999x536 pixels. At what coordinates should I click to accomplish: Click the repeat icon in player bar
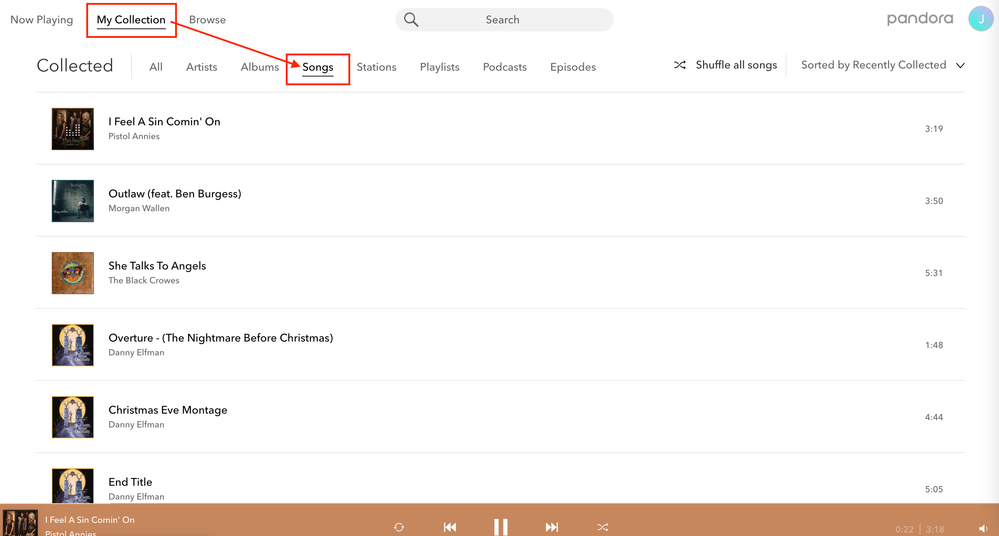tap(399, 527)
